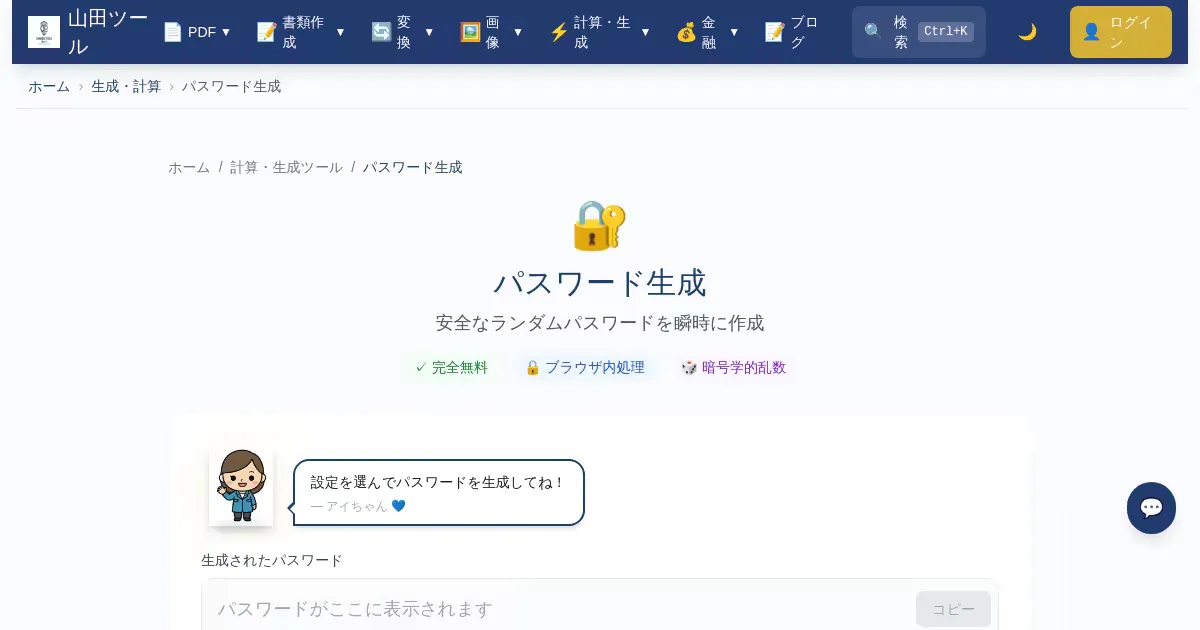This screenshot has height=630, width=1200.
Task: Open the 画像 menu
Action: (517, 32)
